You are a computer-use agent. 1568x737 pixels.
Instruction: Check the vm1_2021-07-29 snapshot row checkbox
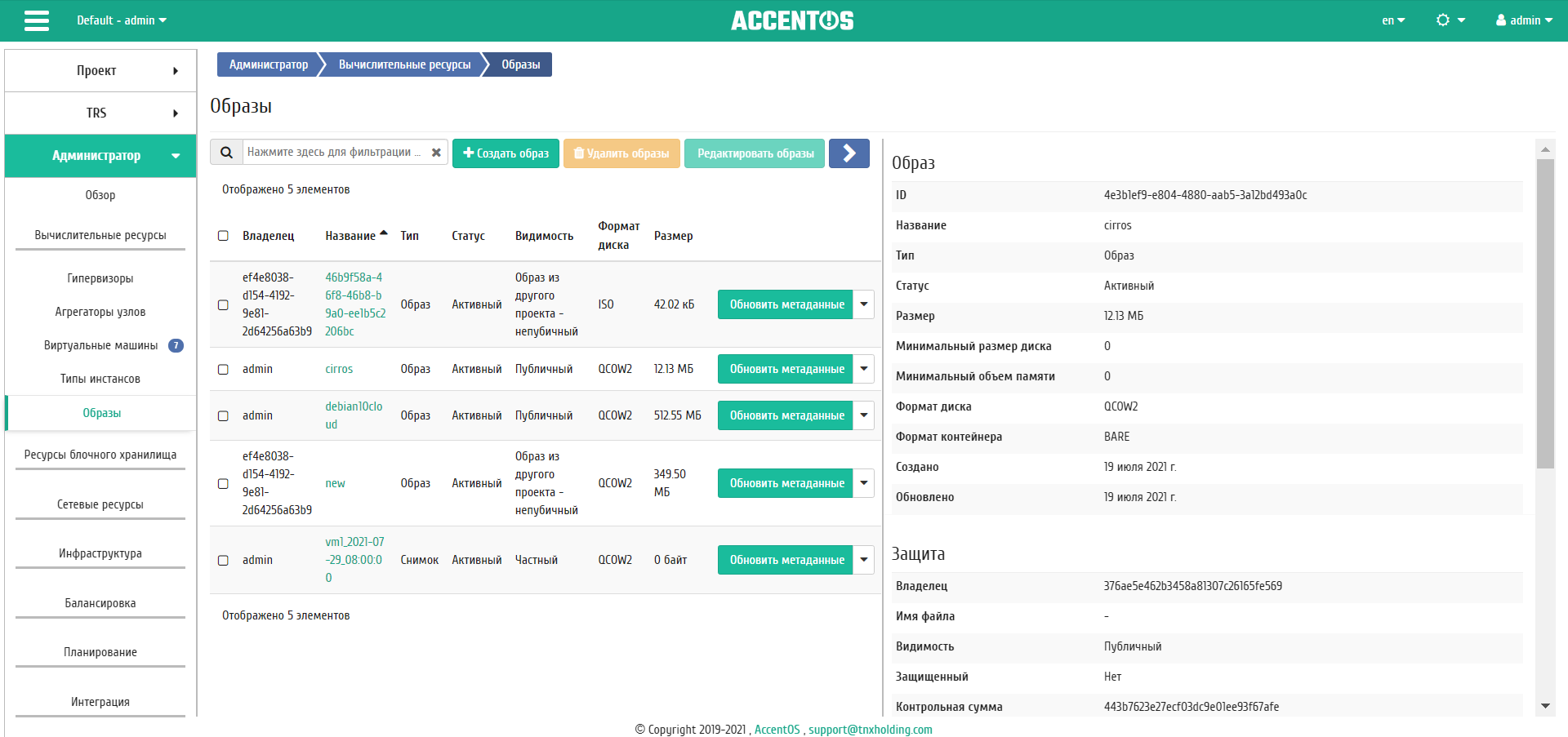point(223,560)
